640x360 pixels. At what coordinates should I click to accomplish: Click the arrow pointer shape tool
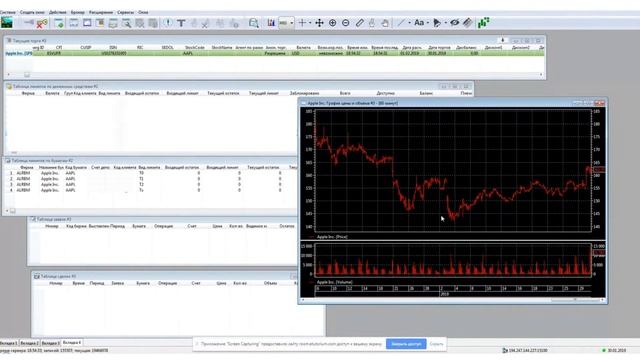pyautogui.click(x=437, y=23)
